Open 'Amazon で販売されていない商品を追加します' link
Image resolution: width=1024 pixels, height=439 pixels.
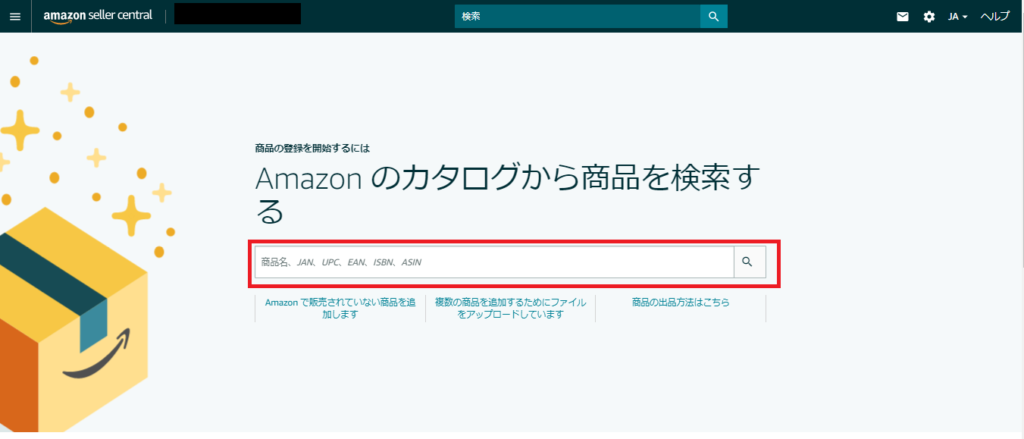coord(340,308)
